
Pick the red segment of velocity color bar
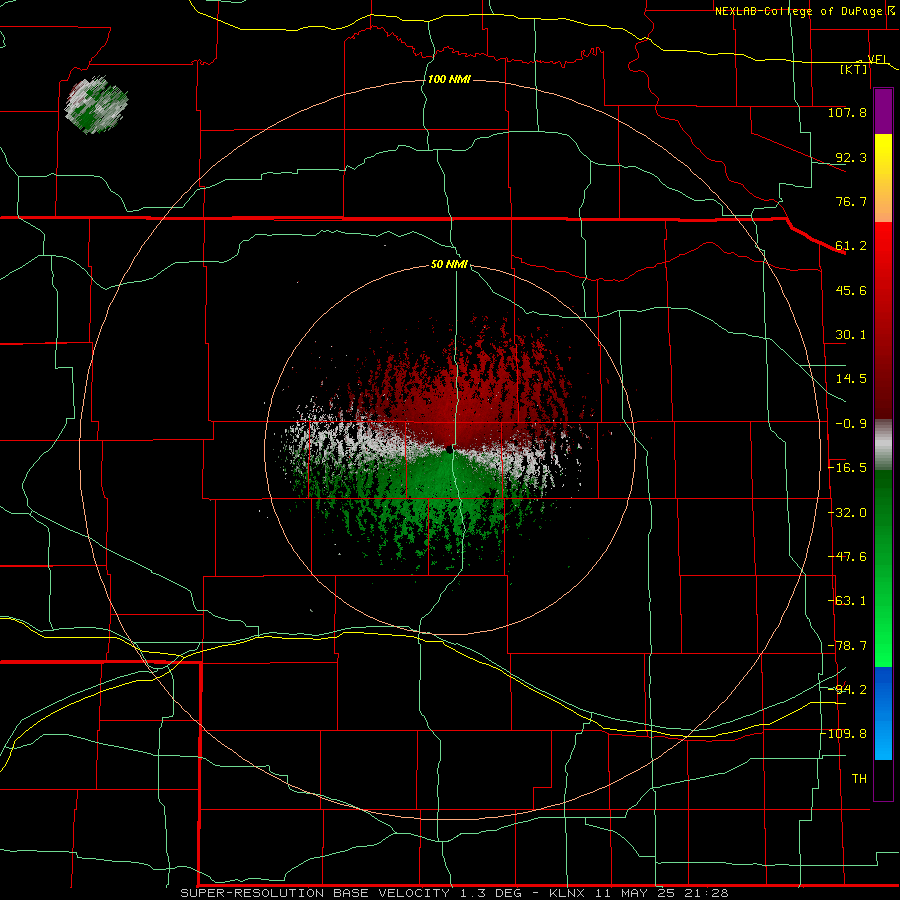[883, 320]
